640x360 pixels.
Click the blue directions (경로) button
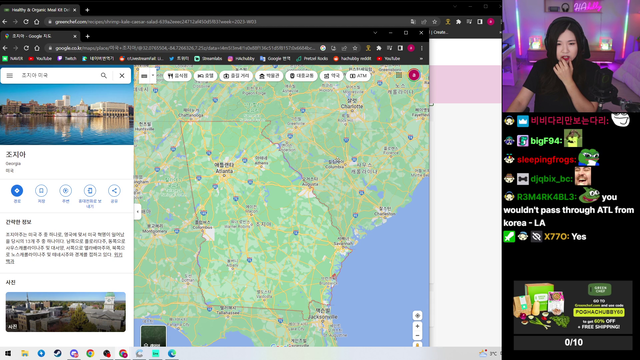point(17,191)
